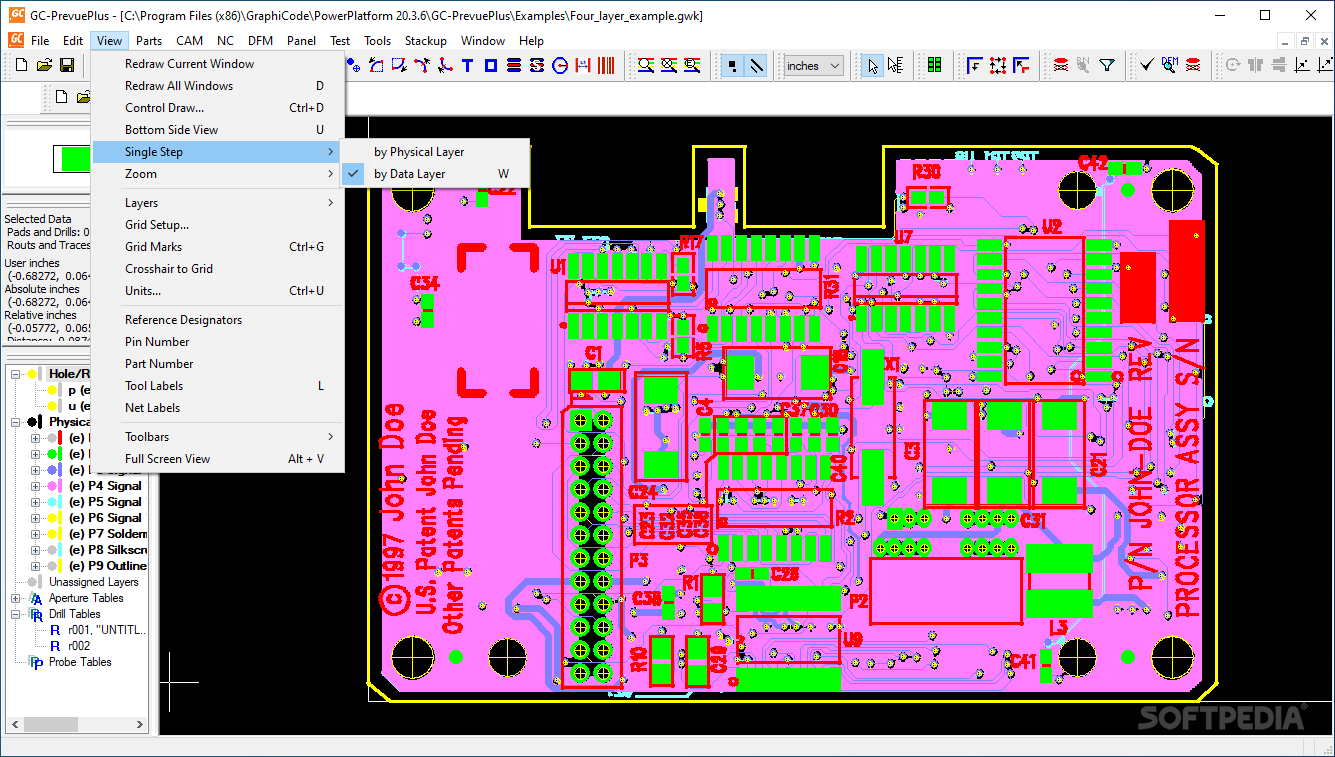This screenshot has height=757, width=1335.
Task: Select the blue T text tool
Action: 467,66
